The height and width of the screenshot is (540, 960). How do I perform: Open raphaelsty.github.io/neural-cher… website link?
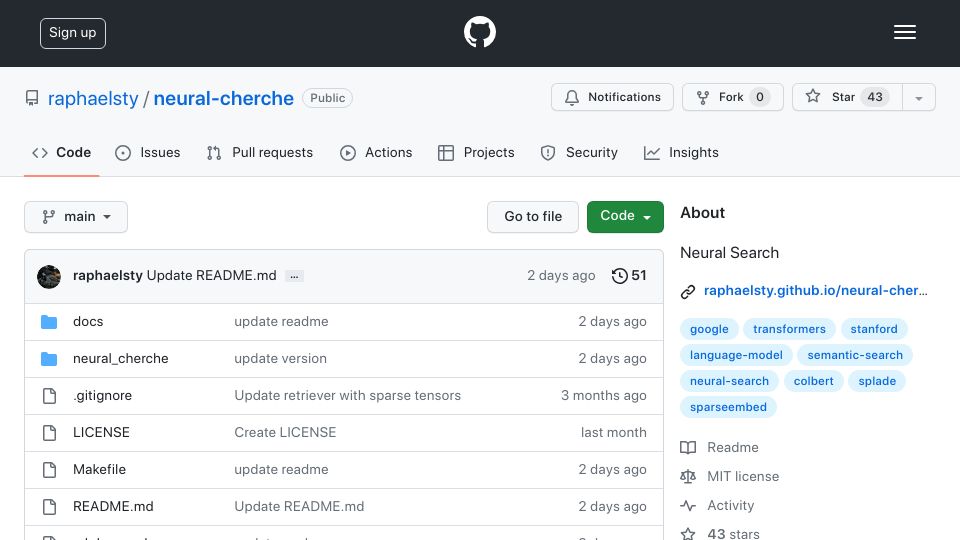[816, 291]
